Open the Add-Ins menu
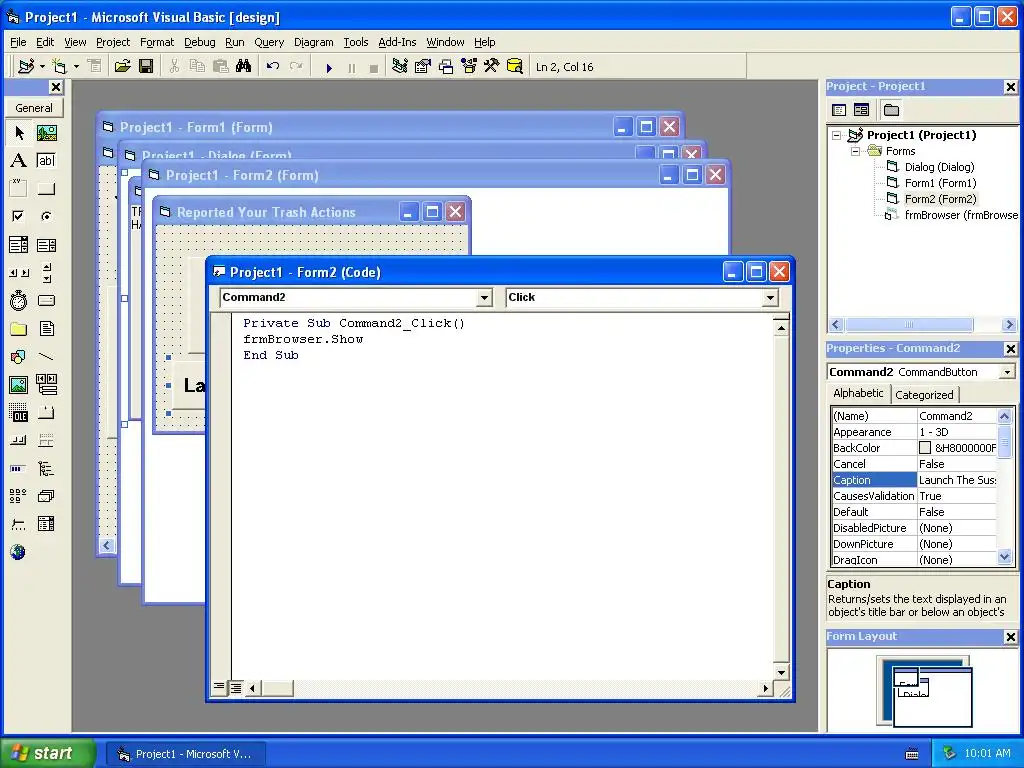 pyautogui.click(x=397, y=42)
